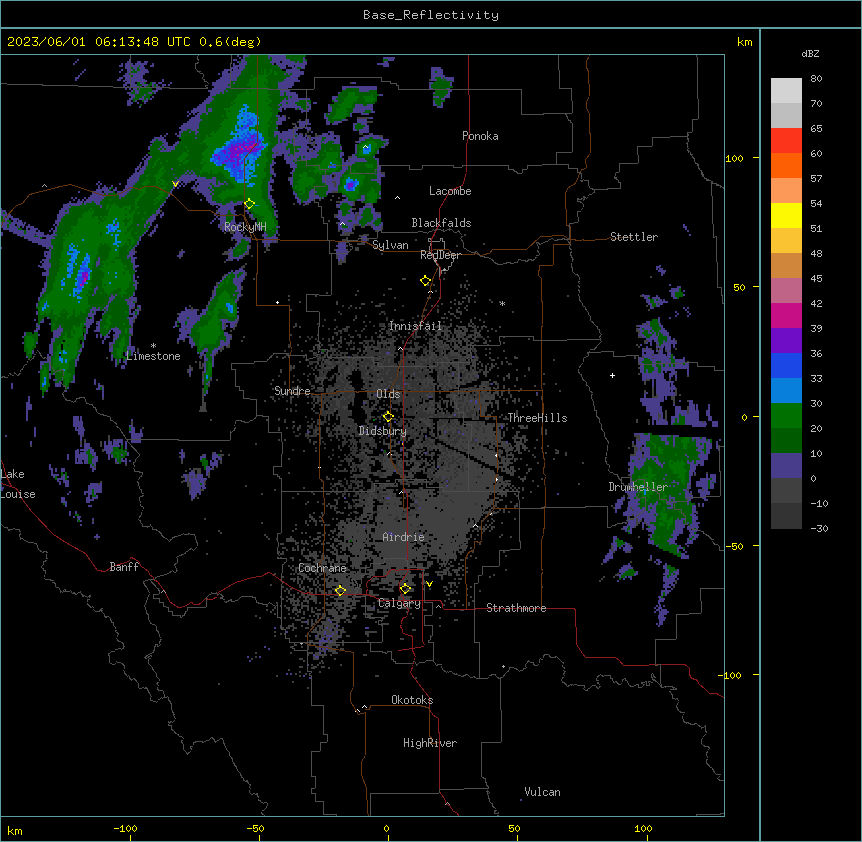Pick the dark gray -10 to -30 legend swatch
This screenshot has width=862, height=842.
tap(786, 516)
